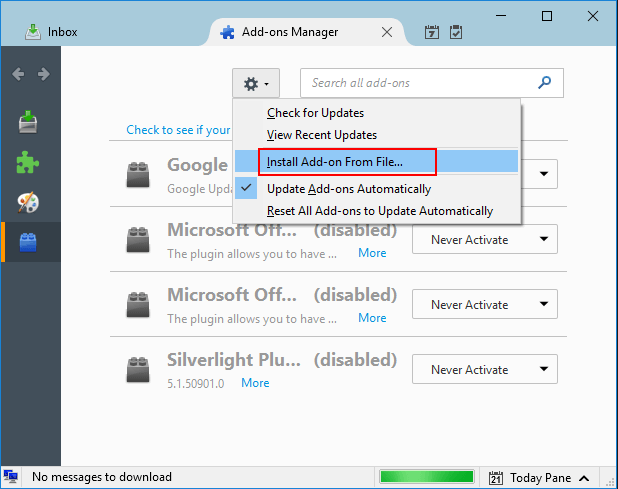Image resolution: width=618 pixels, height=489 pixels.
Task: Expand the Google plugin activation dropdown
Action: [x=544, y=174]
